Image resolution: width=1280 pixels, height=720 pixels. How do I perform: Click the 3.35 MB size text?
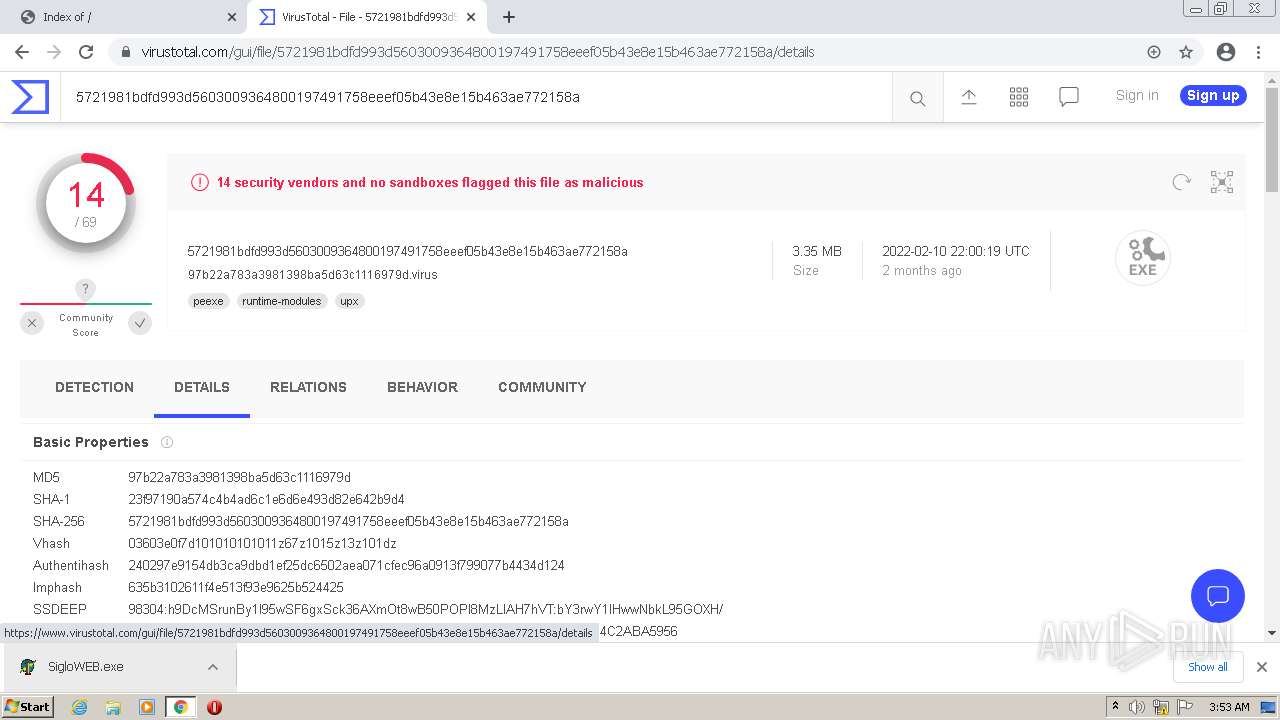pos(817,251)
